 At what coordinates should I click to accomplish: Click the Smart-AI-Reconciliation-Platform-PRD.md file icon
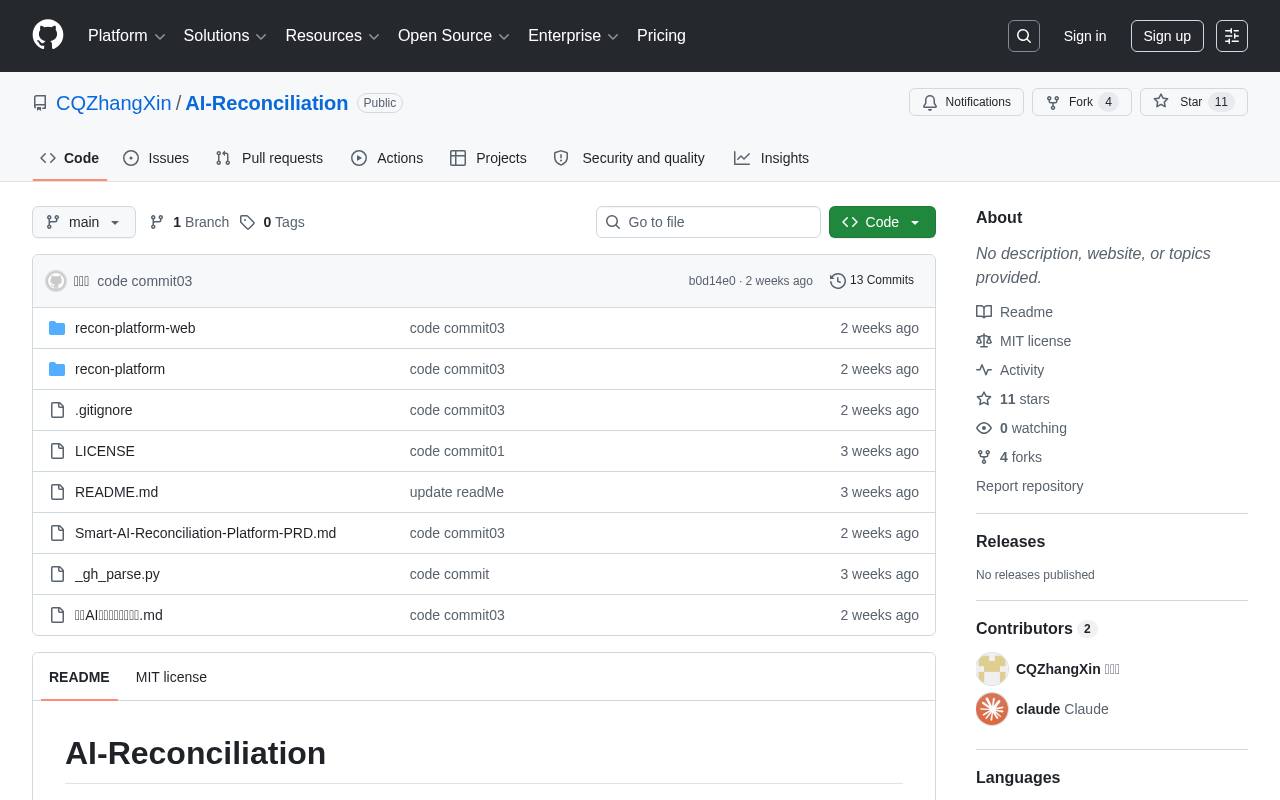coord(57,533)
